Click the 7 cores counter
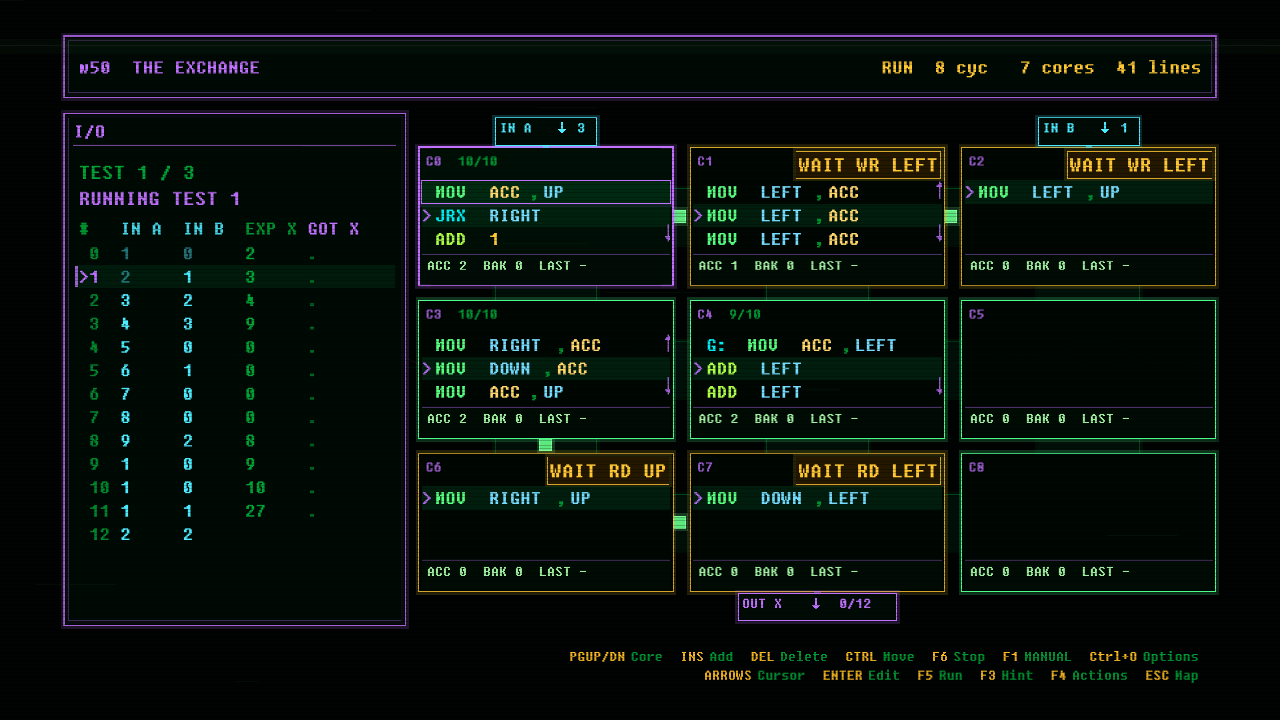Image resolution: width=1280 pixels, height=720 pixels. (1057, 68)
